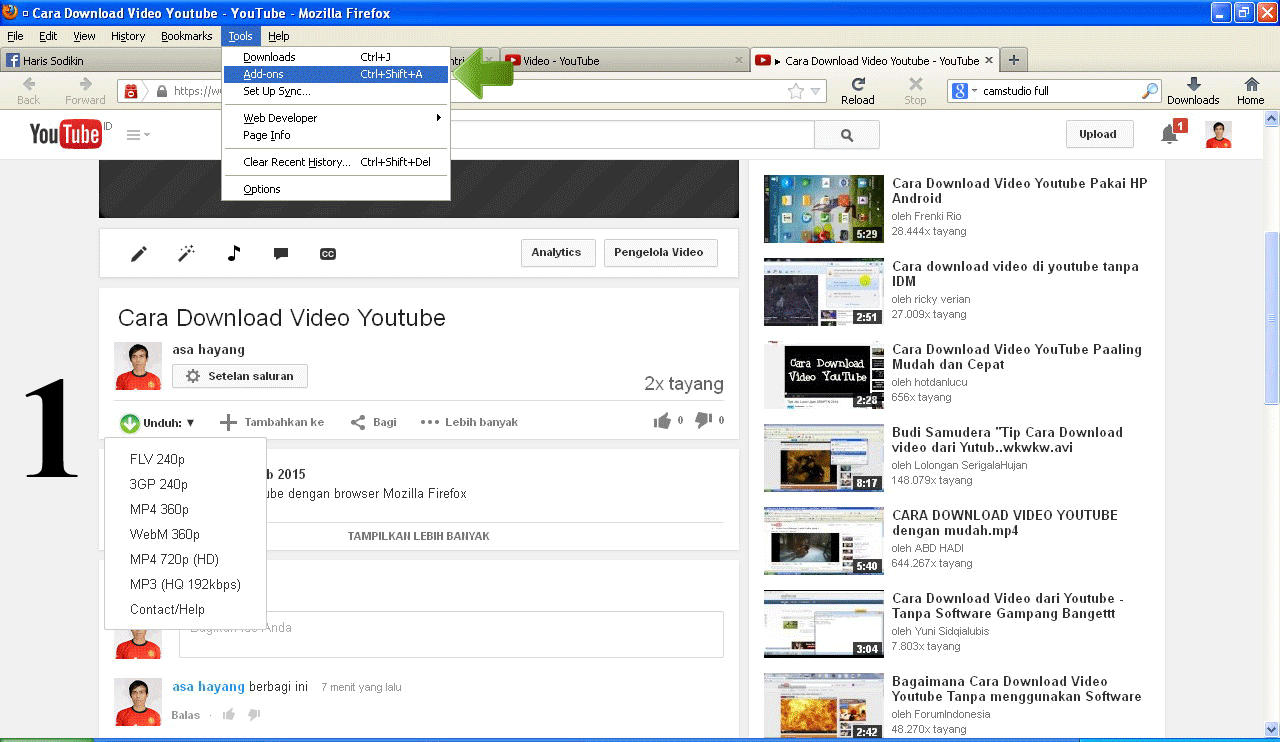This screenshot has height=742, width=1280.
Task: Open the notifications bell
Action: coord(1169,134)
